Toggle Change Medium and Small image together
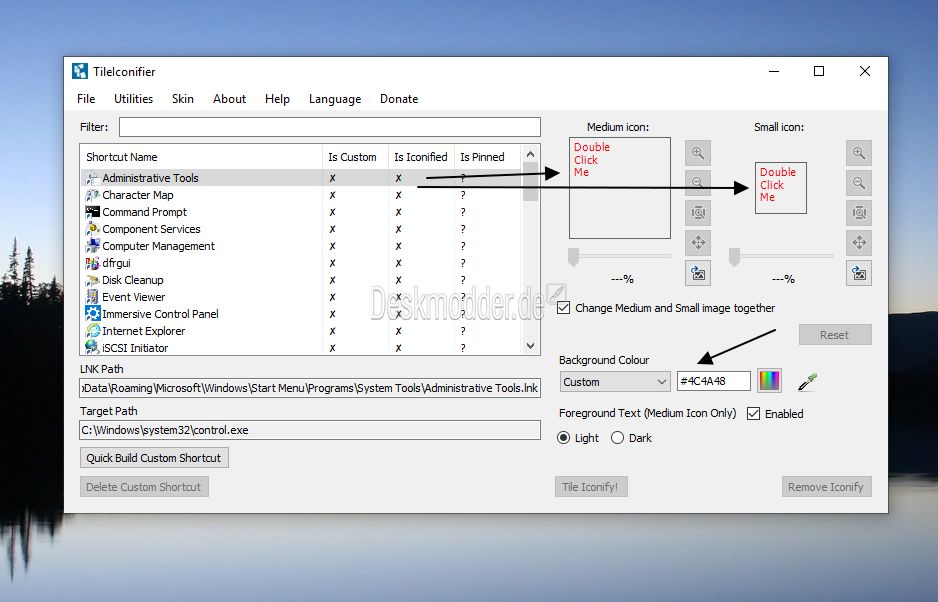Image resolution: width=938 pixels, height=602 pixels. point(563,308)
